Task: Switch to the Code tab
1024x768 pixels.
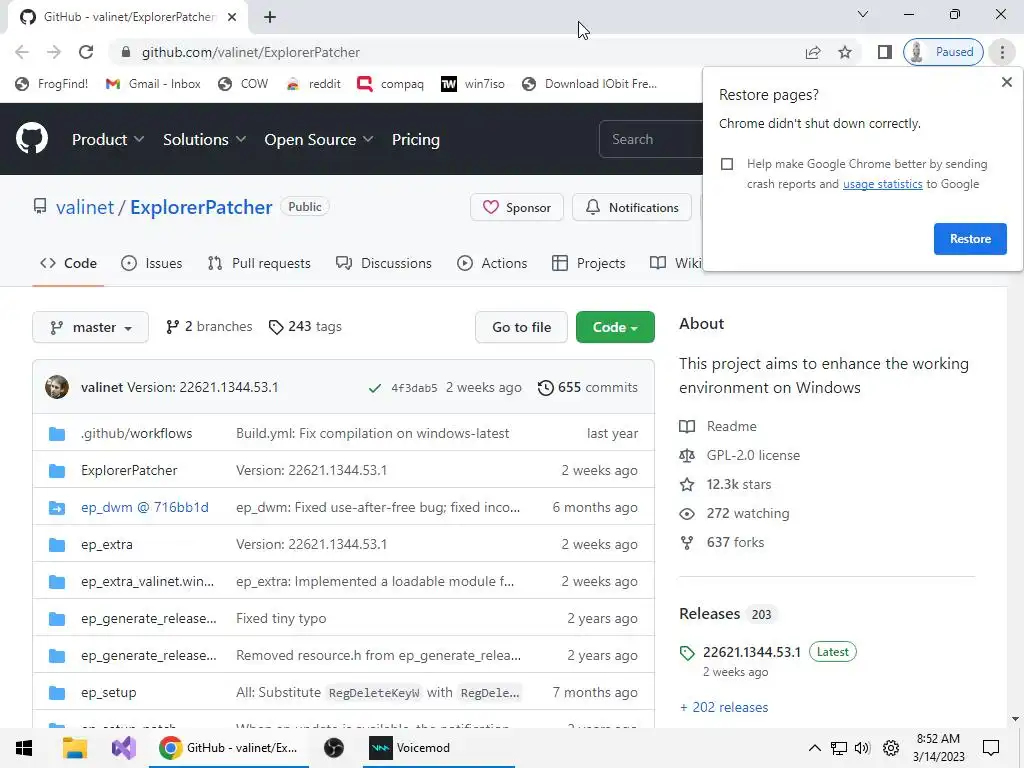Action: click(x=68, y=263)
